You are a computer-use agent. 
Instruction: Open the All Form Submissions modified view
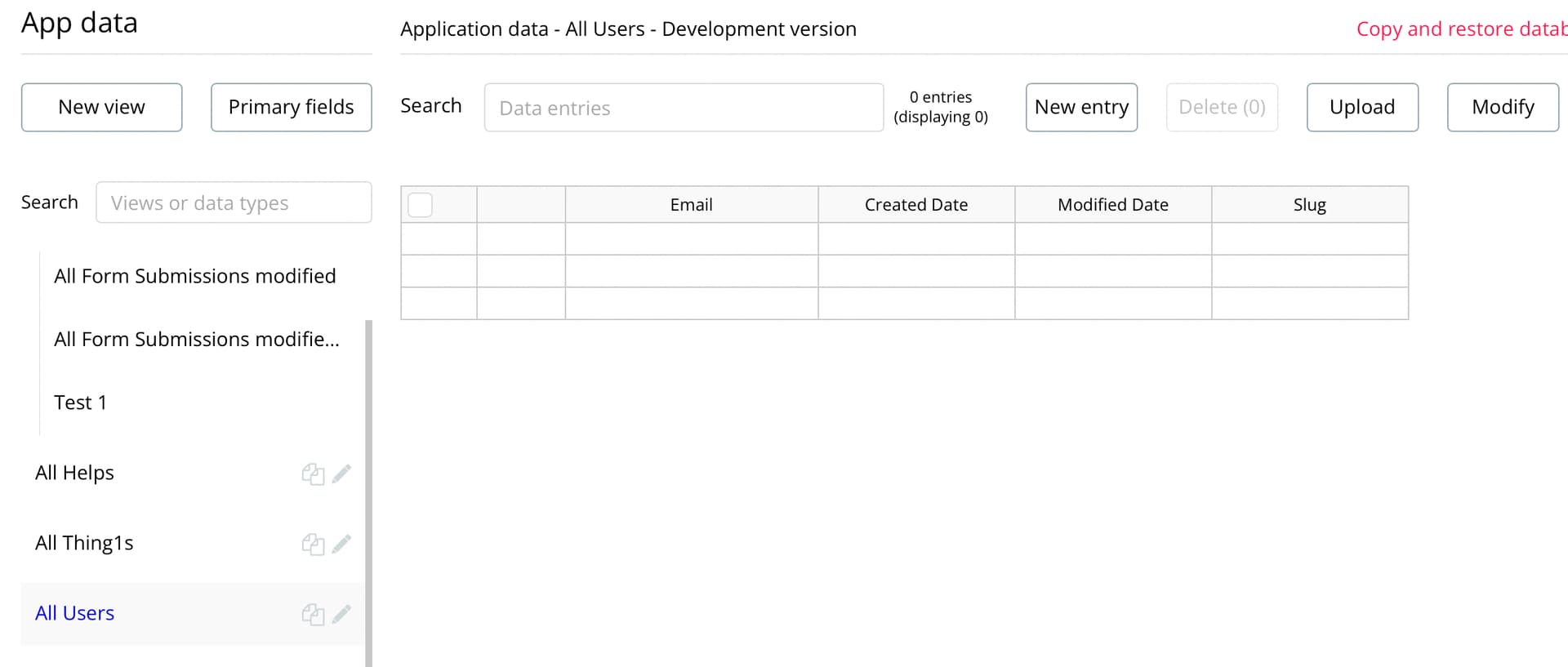click(x=195, y=276)
